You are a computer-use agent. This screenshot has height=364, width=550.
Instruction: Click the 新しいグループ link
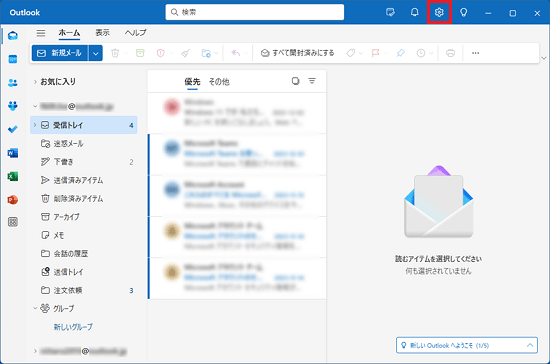pyautogui.click(x=73, y=327)
